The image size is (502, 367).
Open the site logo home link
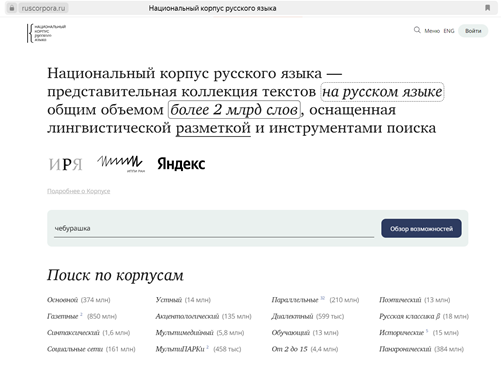click(46, 33)
